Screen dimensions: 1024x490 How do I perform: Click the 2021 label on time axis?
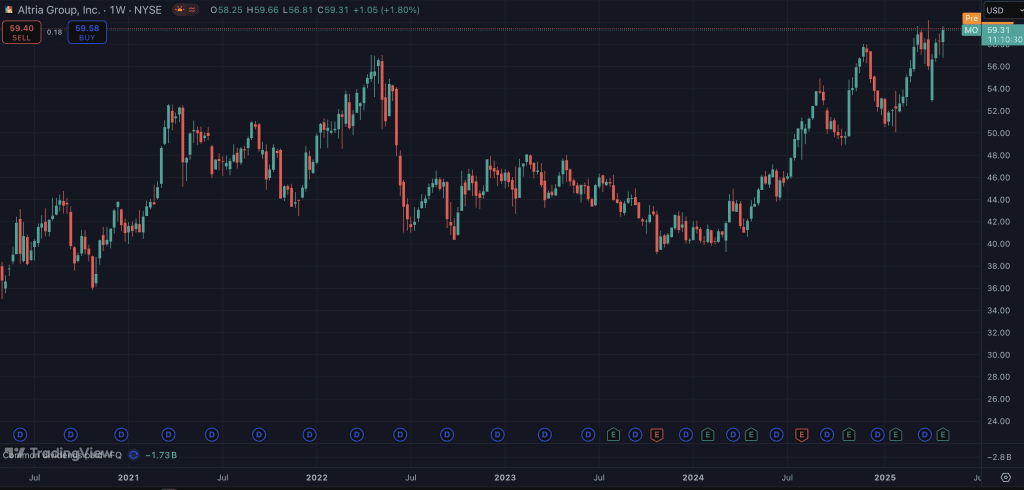[x=129, y=478]
